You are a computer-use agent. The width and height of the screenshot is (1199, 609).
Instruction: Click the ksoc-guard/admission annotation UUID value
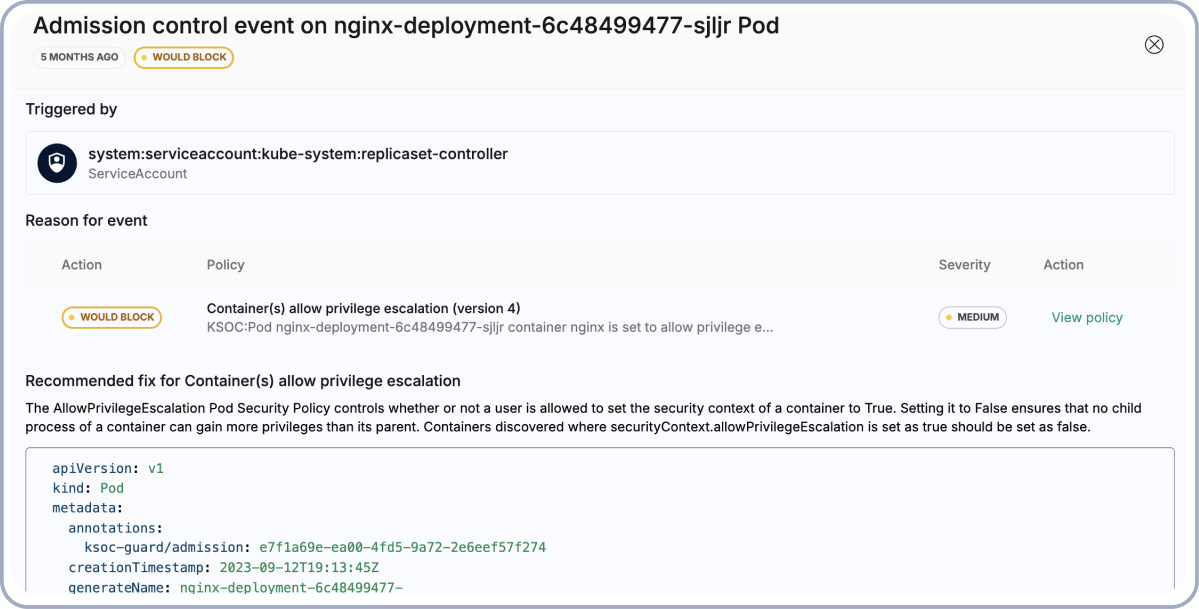click(x=402, y=547)
